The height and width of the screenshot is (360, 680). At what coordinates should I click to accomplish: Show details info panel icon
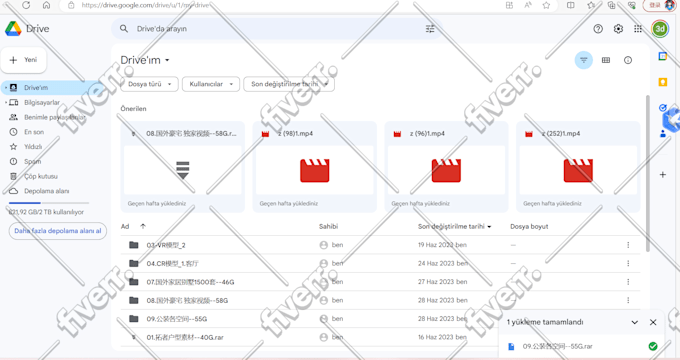628,60
